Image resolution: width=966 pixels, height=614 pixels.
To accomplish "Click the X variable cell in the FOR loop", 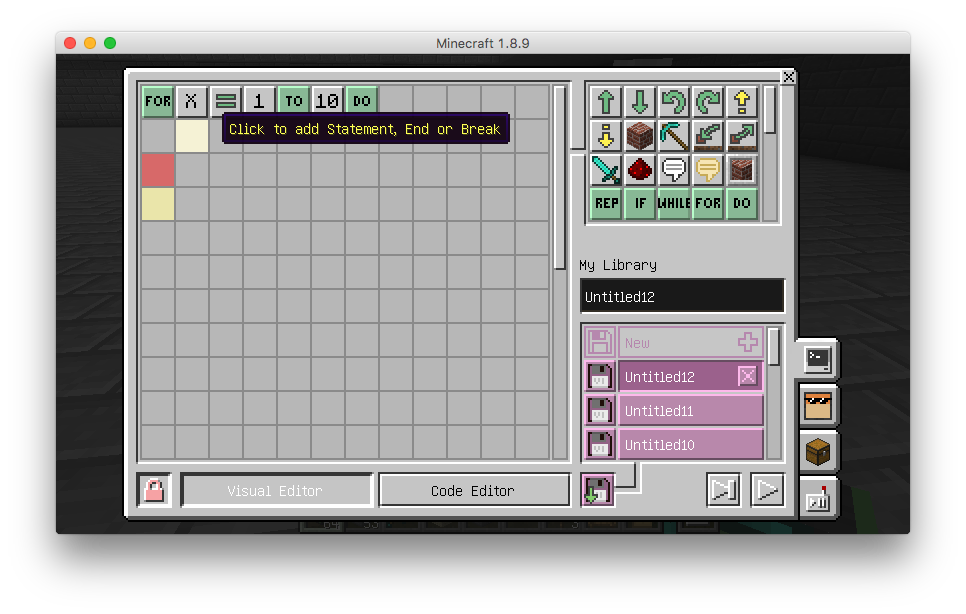I will coord(192,101).
